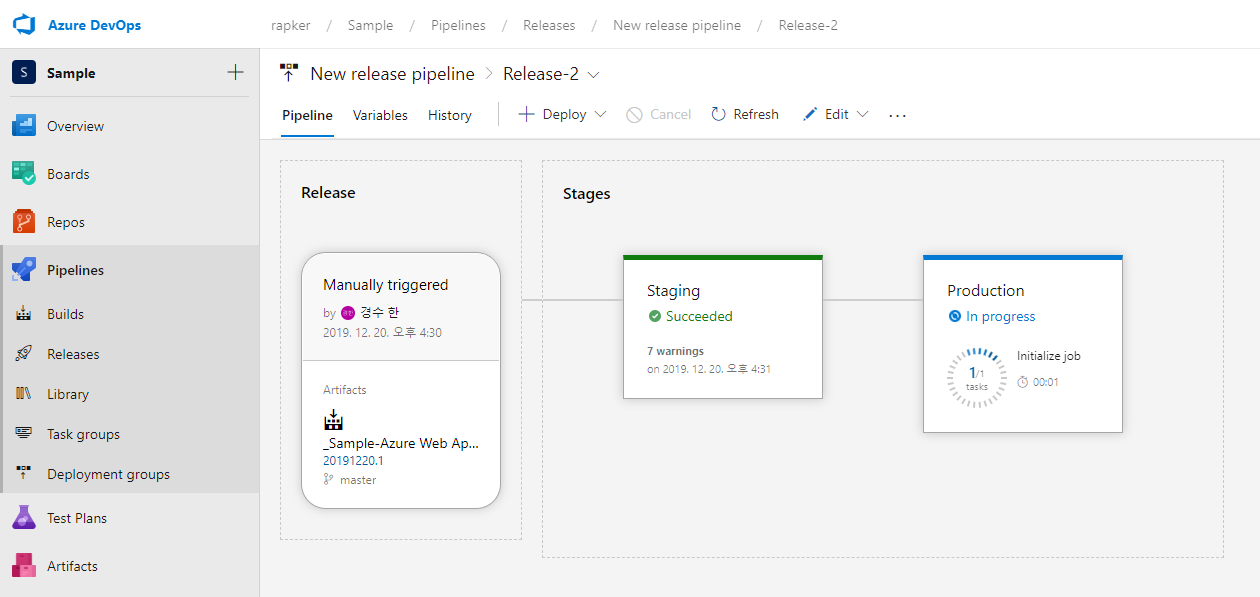1260x597 pixels.
Task: Click the In progress status link
Action: tap(1000, 316)
